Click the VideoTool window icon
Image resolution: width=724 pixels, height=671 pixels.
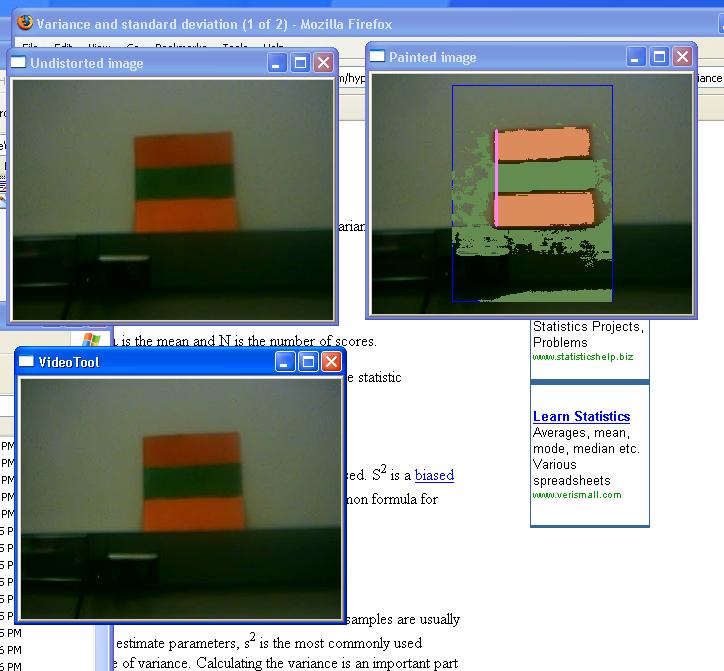pos(26,362)
